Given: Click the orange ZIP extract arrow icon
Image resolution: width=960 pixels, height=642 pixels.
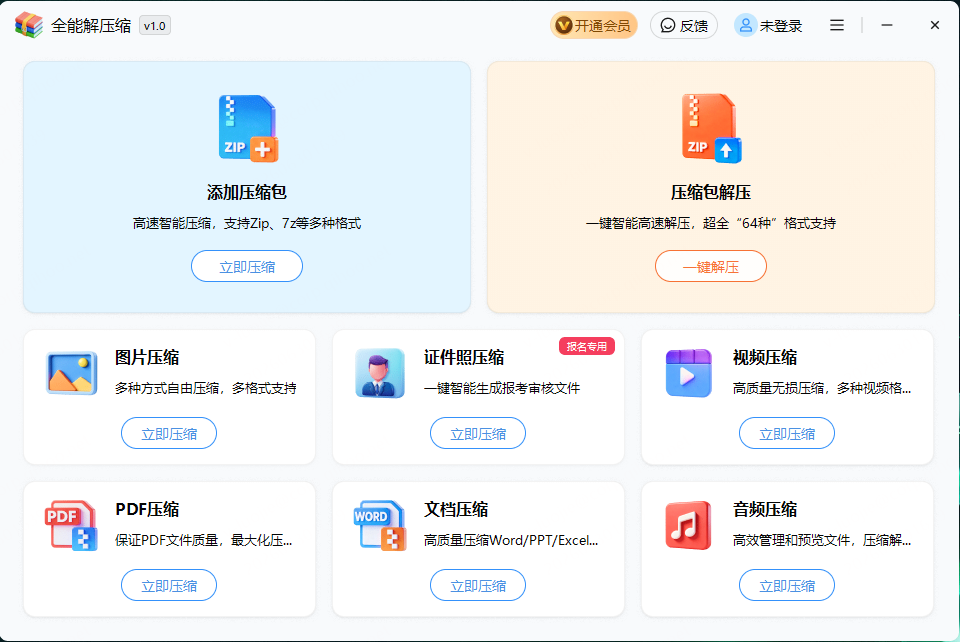Looking at the screenshot, I should (711, 128).
